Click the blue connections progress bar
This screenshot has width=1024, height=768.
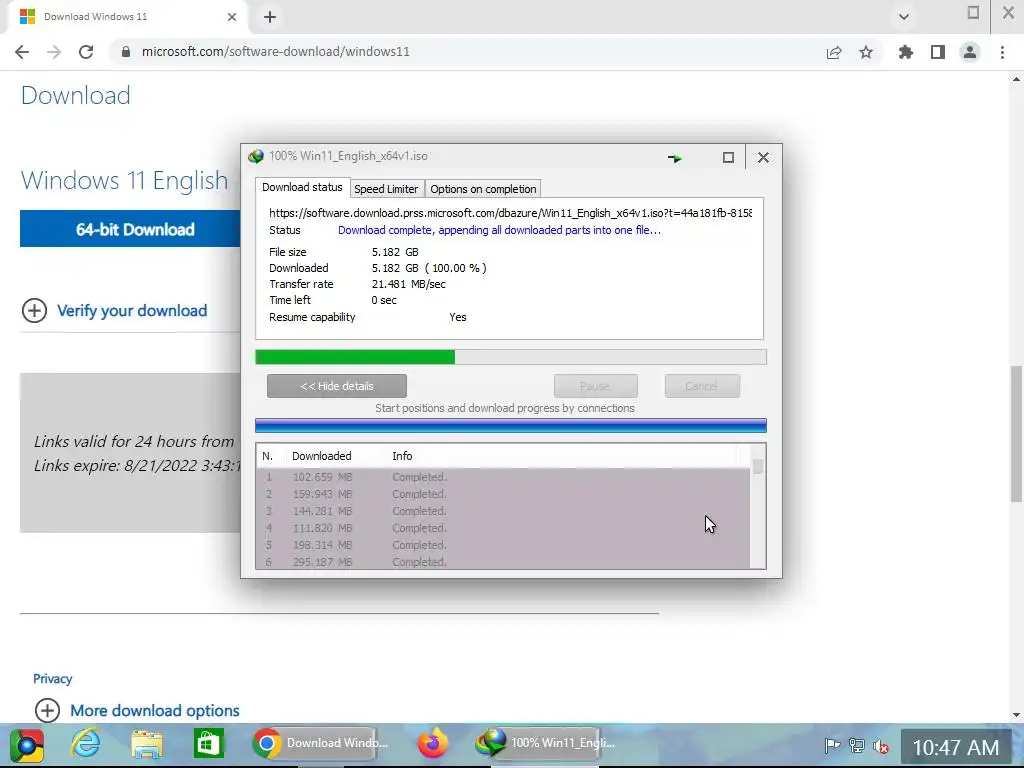511,426
